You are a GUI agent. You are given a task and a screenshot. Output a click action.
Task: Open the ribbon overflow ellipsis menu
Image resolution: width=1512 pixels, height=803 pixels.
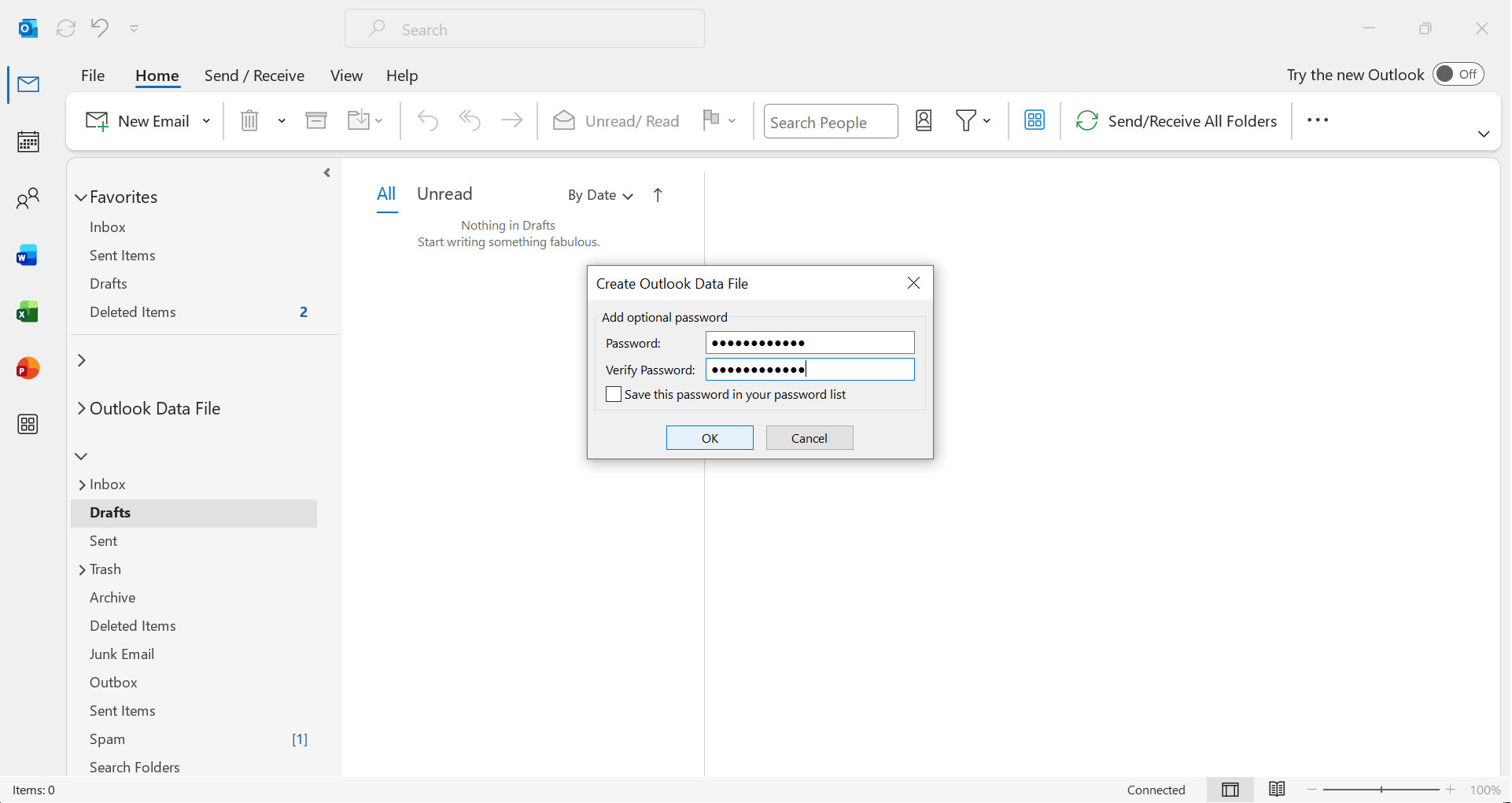pos(1318,120)
